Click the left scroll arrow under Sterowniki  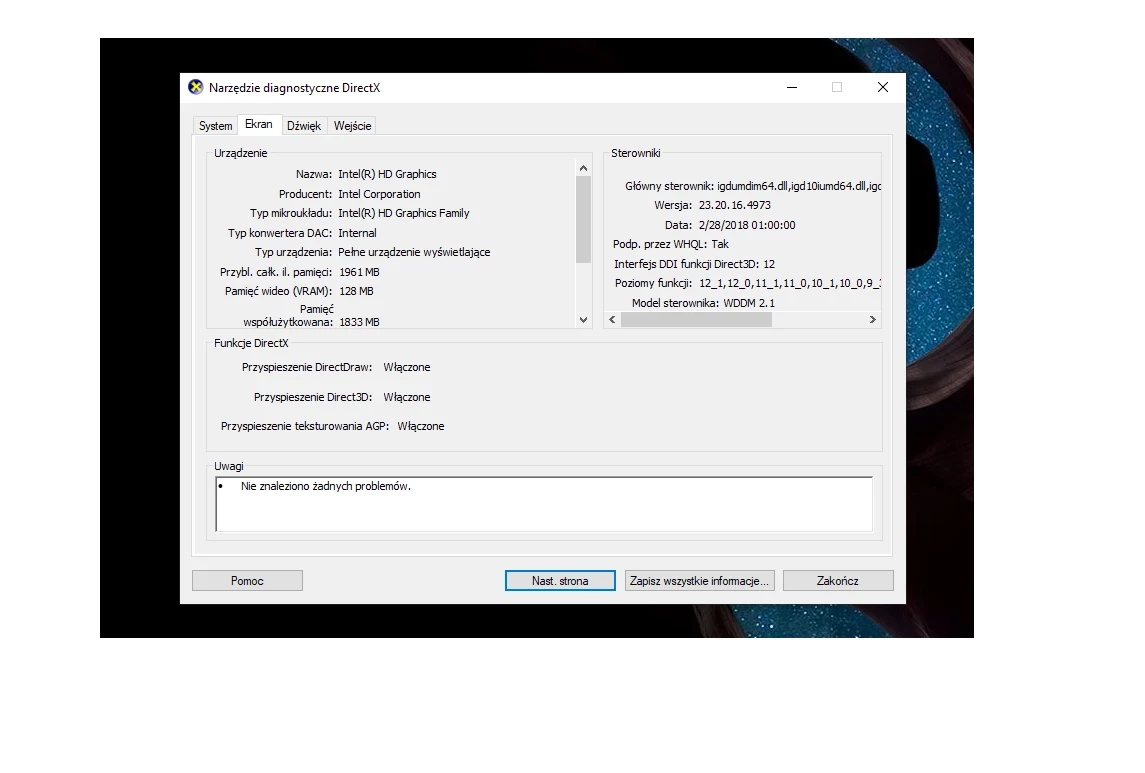point(611,319)
